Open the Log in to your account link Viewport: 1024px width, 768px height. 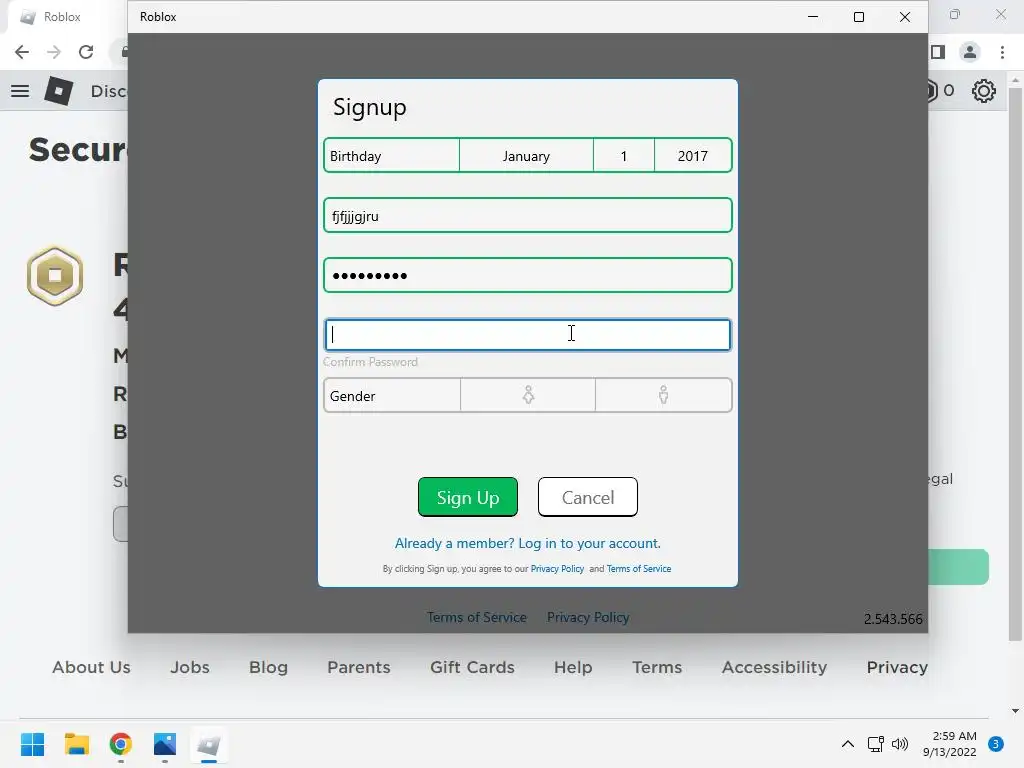[x=528, y=543]
